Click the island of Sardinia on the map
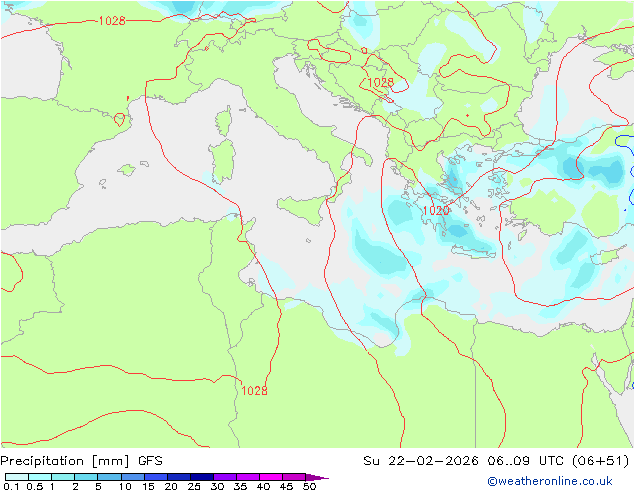Image resolution: width=634 pixels, height=490 pixels. [222, 161]
